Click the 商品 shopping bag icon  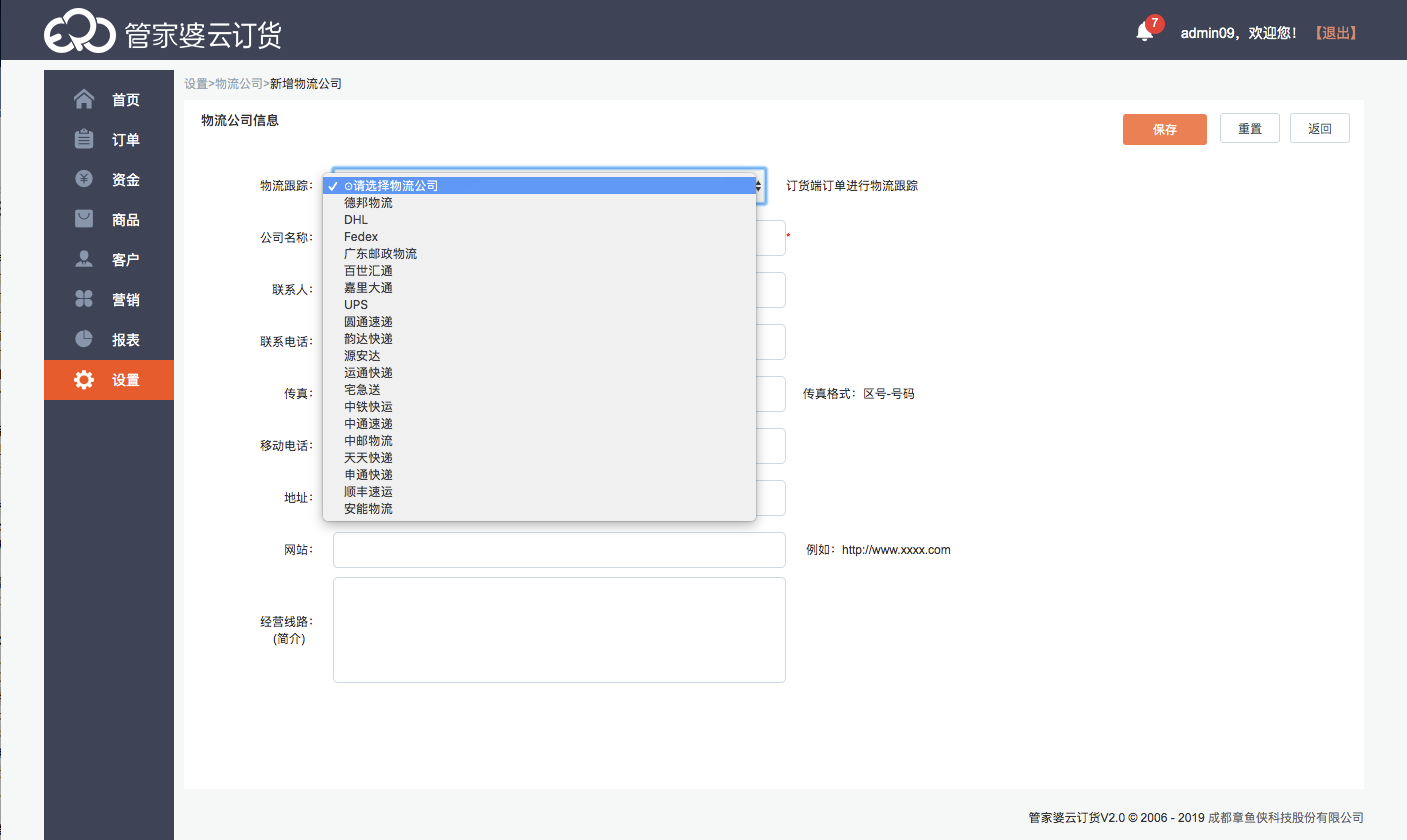pyautogui.click(x=85, y=219)
